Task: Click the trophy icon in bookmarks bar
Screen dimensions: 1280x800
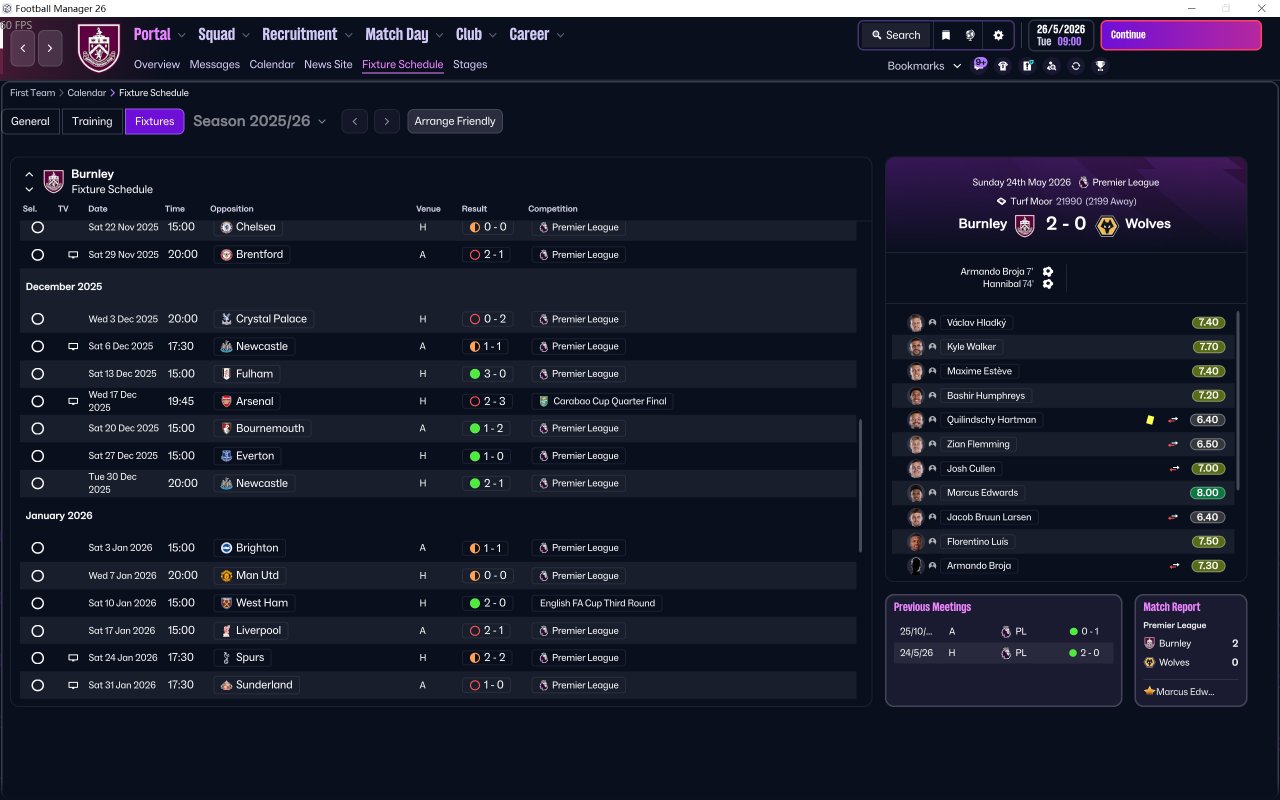Action: [1100, 66]
